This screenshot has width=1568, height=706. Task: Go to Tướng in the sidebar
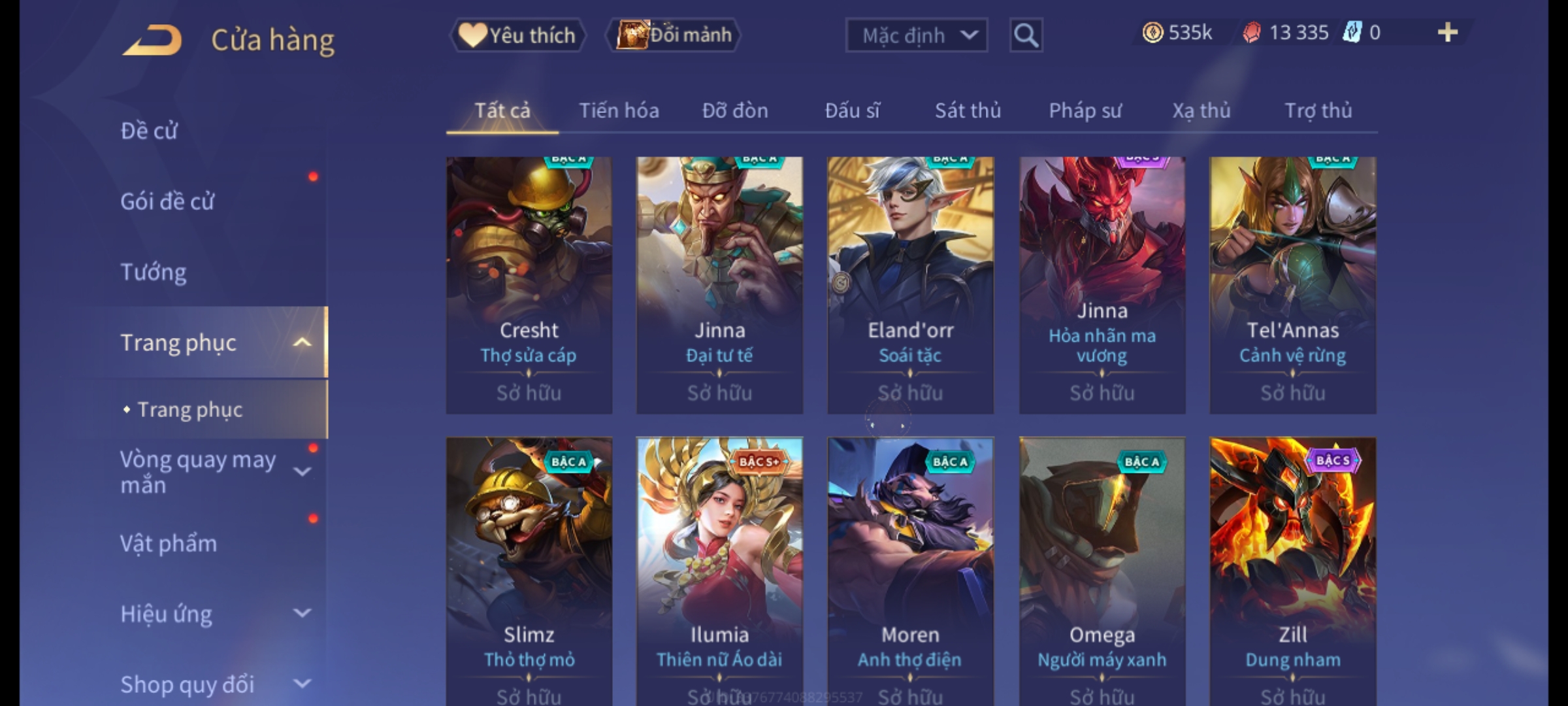154,272
